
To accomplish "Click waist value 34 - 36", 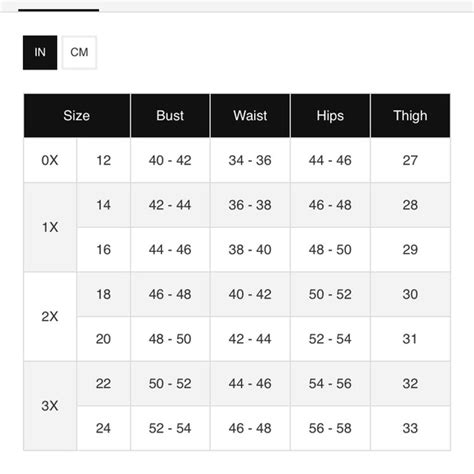I will (250, 160).
